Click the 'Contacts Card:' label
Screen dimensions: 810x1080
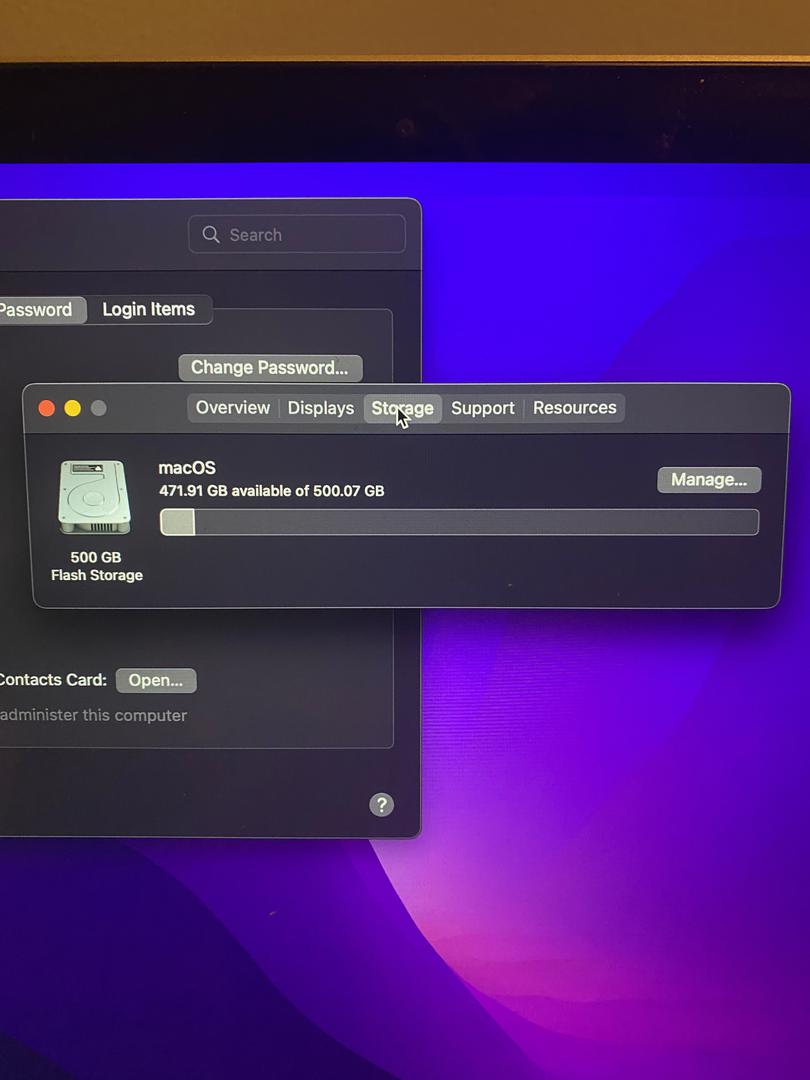pyautogui.click(x=53, y=680)
